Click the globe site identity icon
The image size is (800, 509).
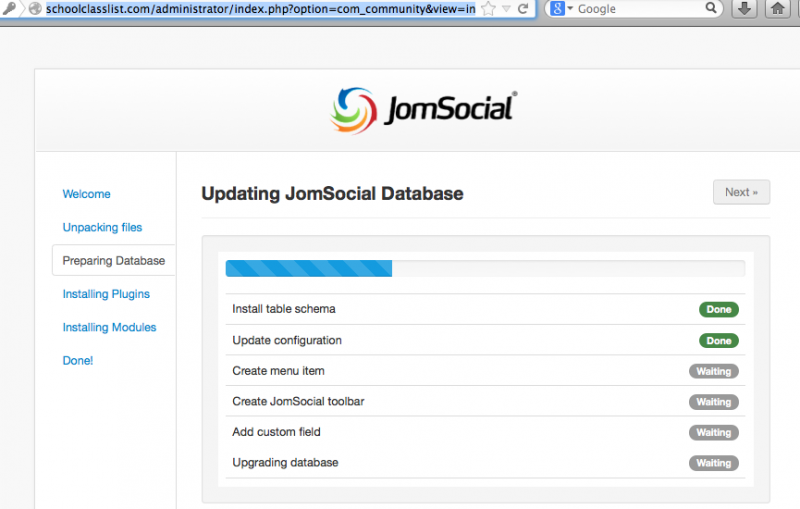tap(35, 8)
